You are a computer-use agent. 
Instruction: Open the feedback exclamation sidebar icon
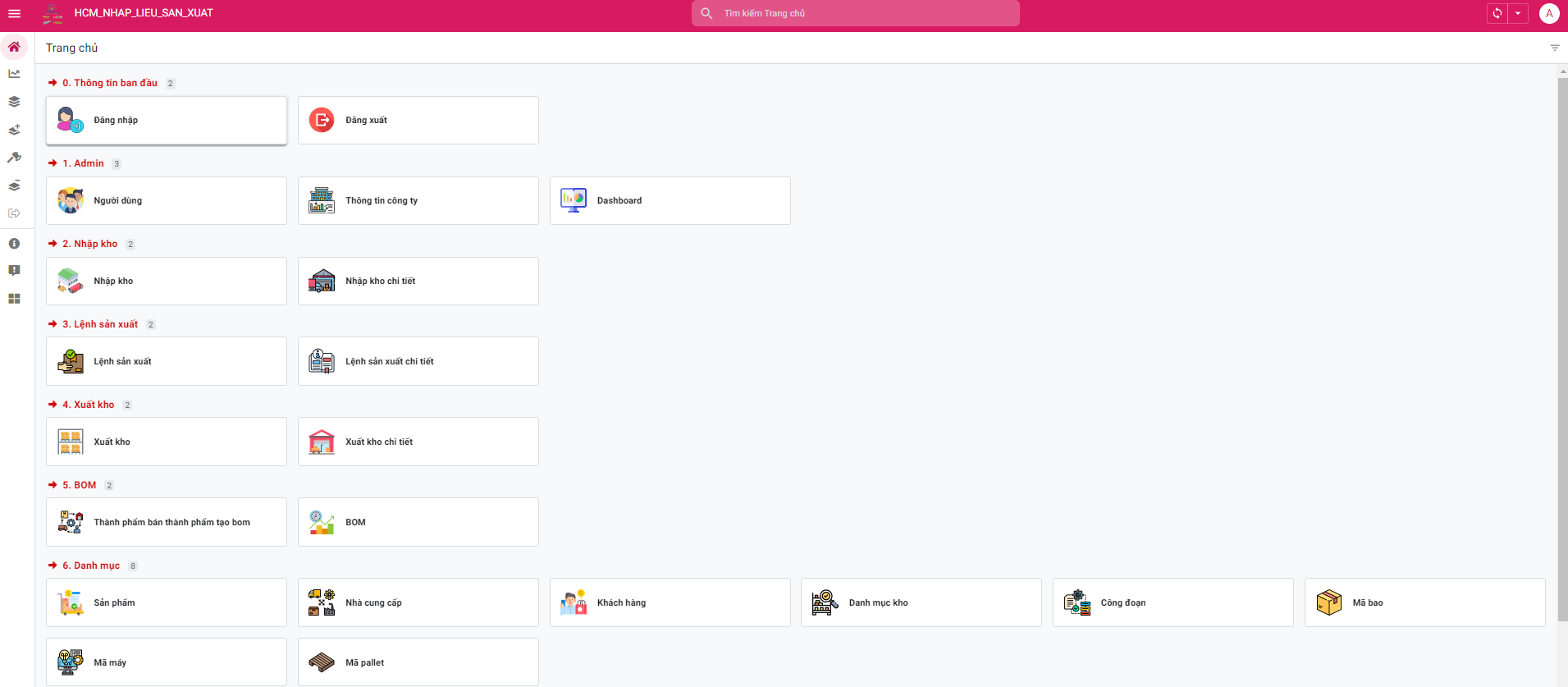coord(14,271)
